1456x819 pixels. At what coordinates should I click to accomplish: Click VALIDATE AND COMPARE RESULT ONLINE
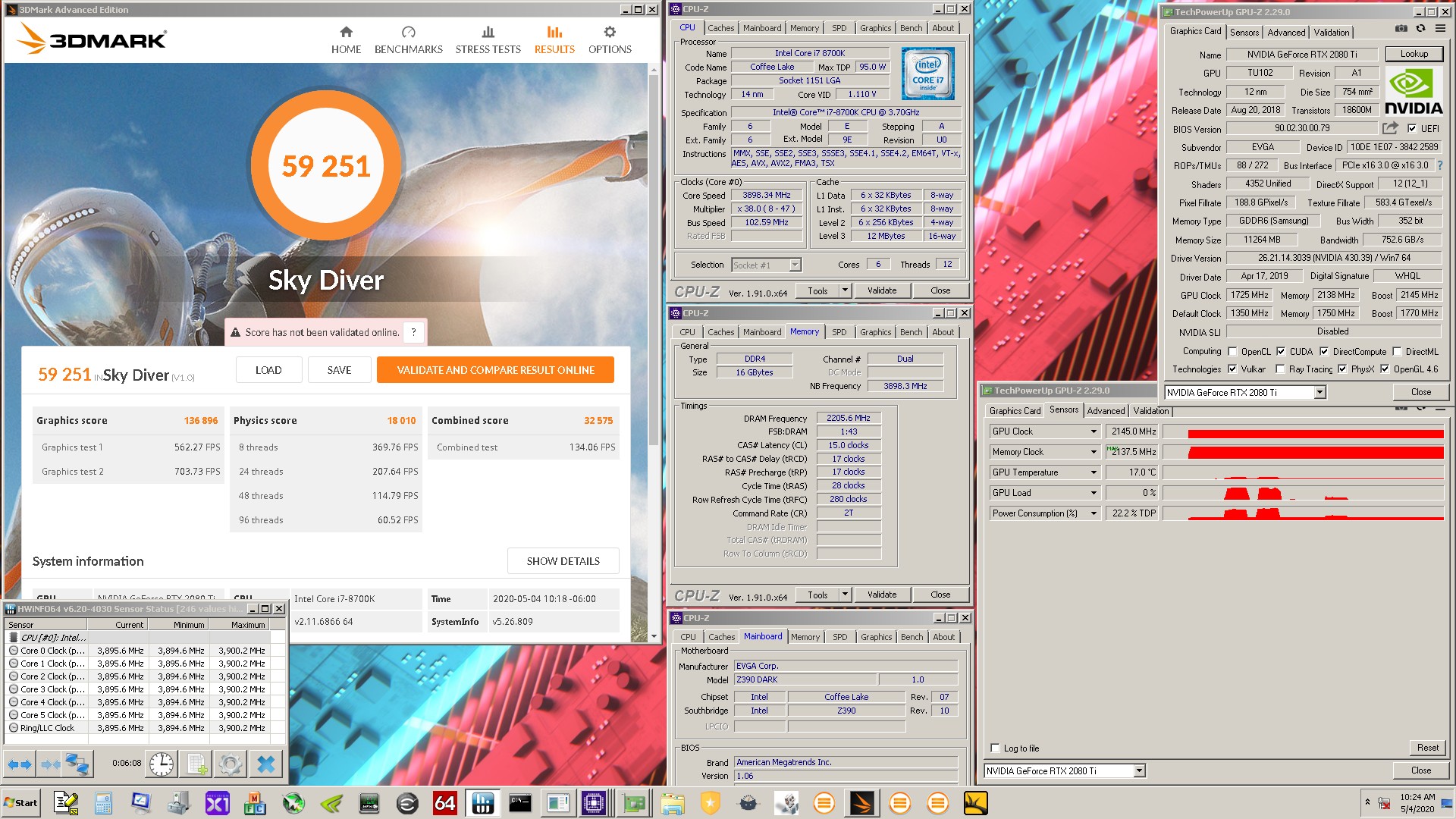(495, 370)
